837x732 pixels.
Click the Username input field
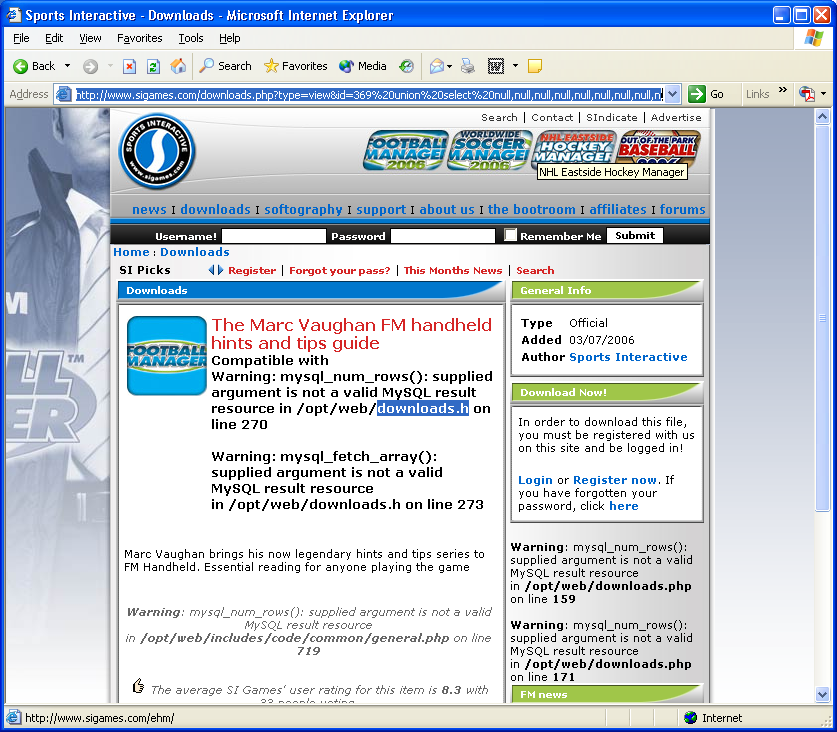(273, 235)
